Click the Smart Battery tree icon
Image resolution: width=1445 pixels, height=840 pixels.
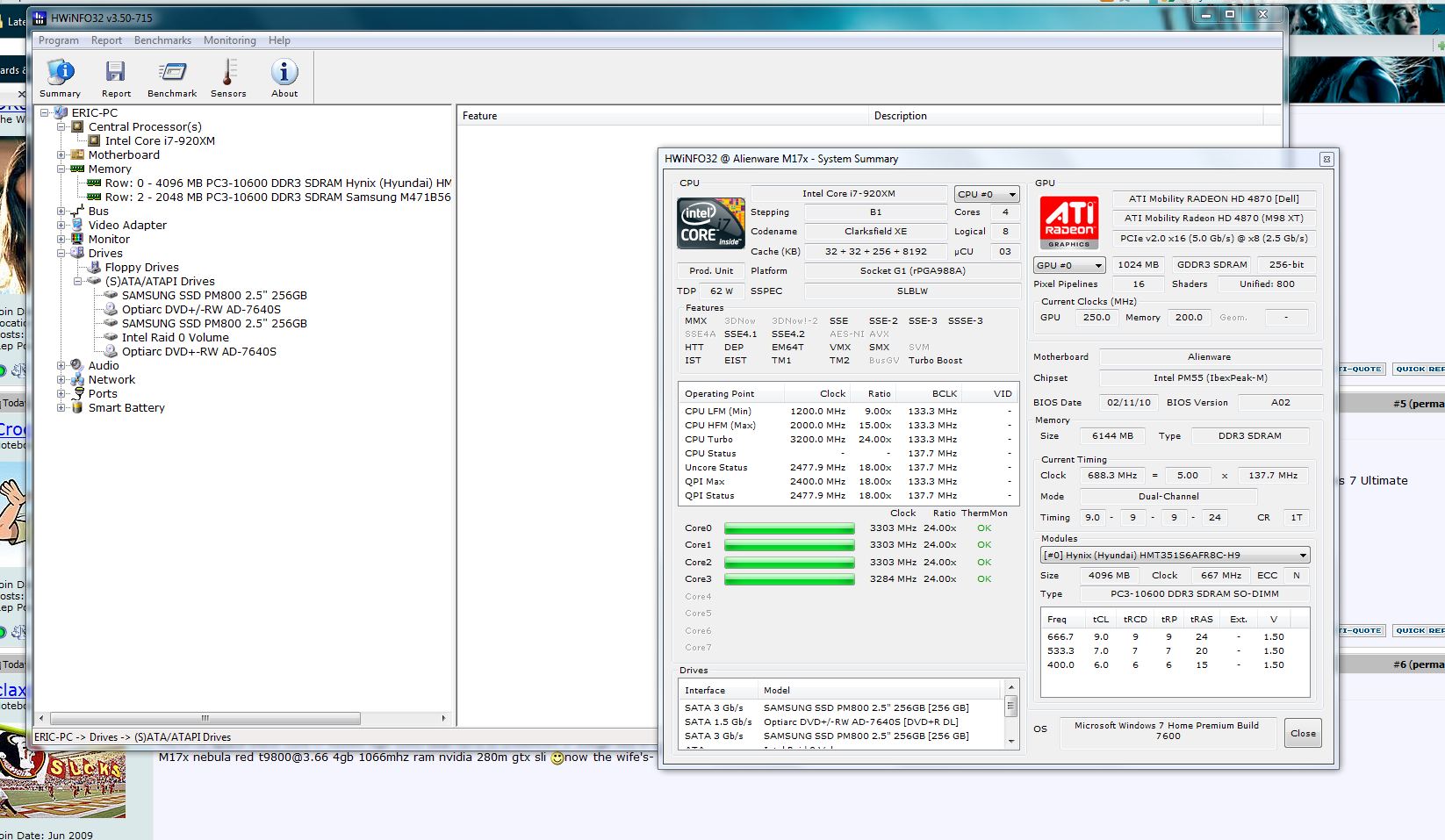[x=77, y=407]
